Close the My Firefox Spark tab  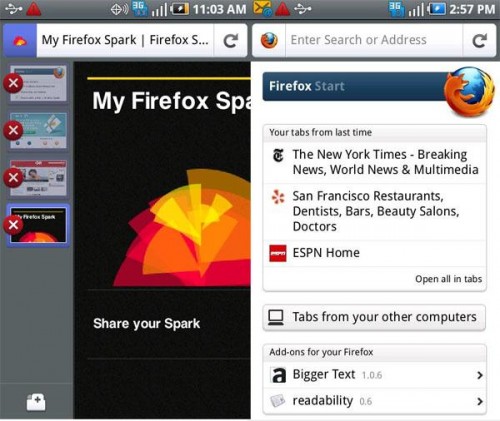coord(13,225)
